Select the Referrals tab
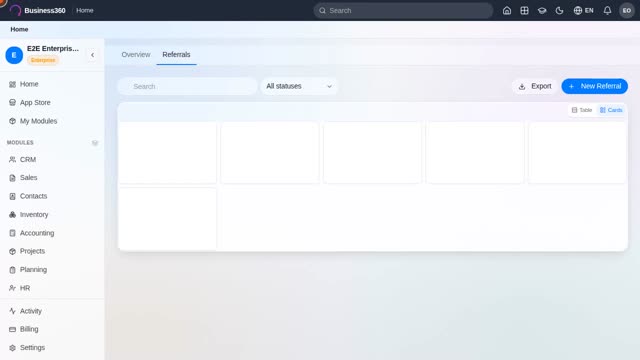Screen dimensions: 640x360 pos(176,54)
